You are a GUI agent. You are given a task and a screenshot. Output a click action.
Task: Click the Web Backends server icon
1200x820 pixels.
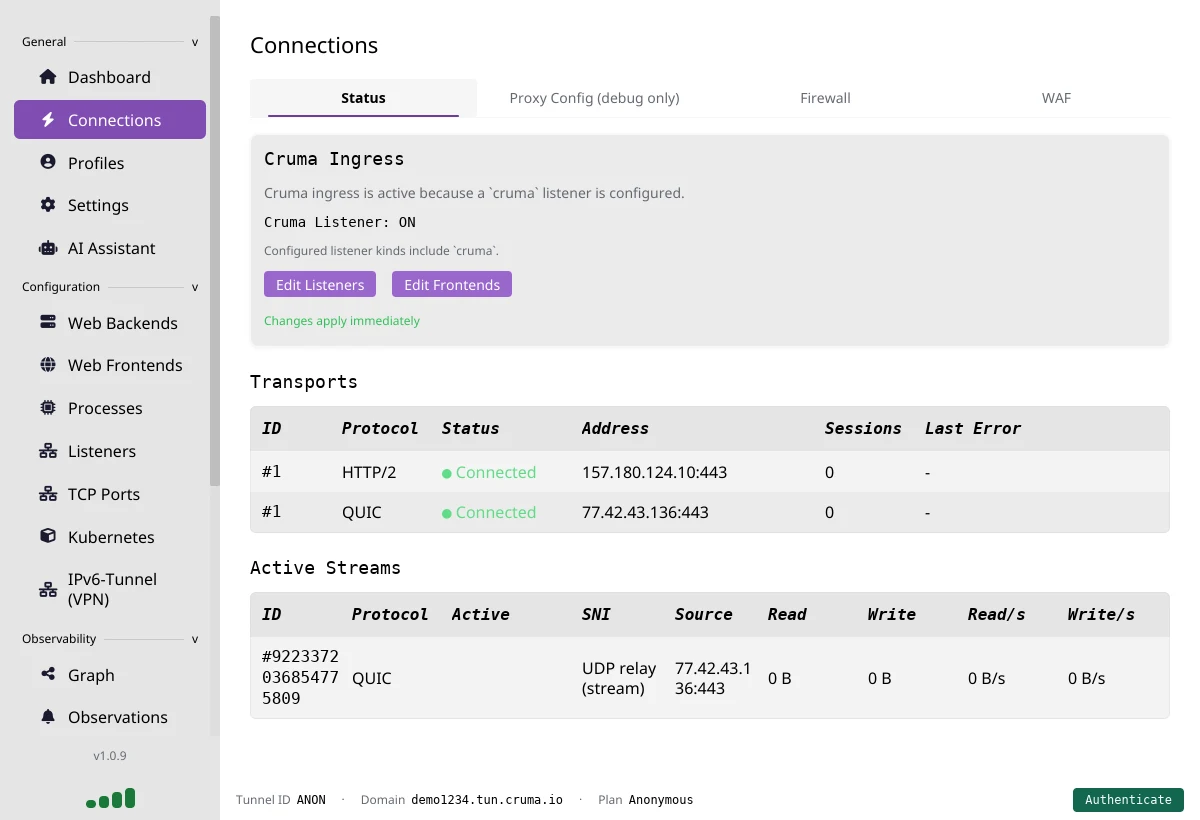47,323
